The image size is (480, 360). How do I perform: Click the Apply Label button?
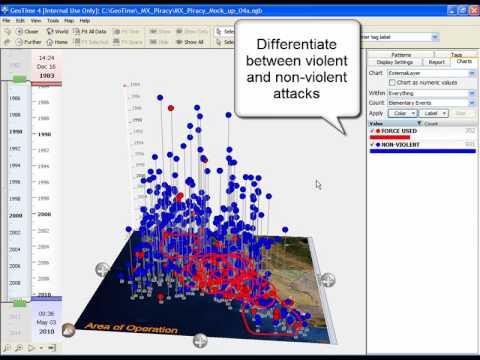click(x=434, y=113)
